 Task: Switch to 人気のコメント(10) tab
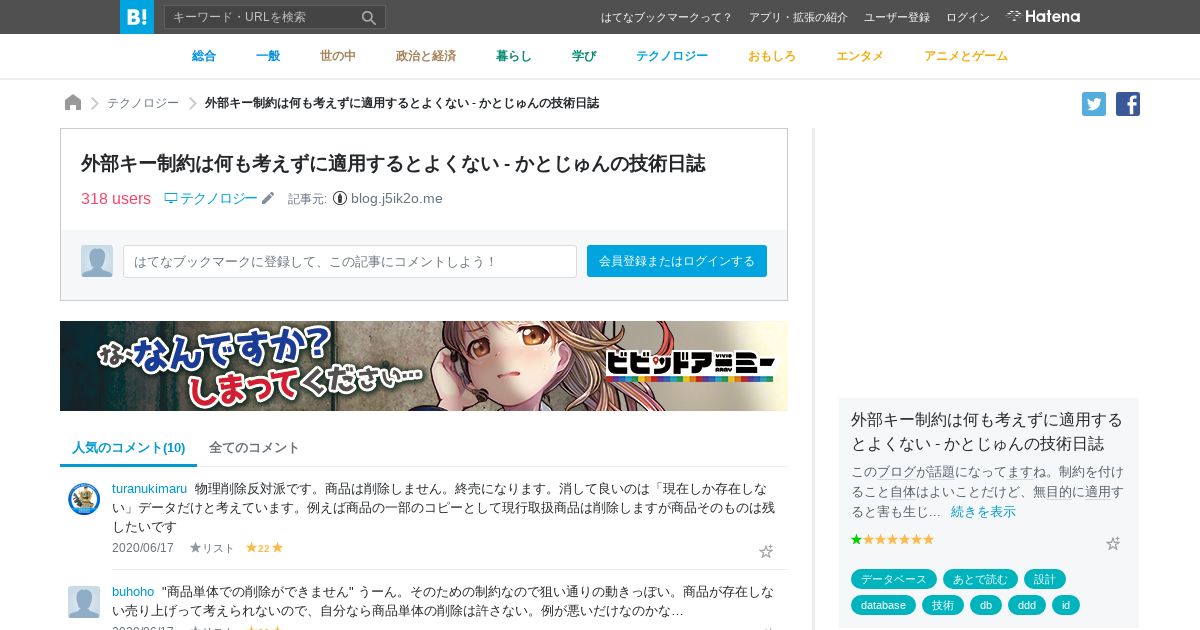pos(128,447)
